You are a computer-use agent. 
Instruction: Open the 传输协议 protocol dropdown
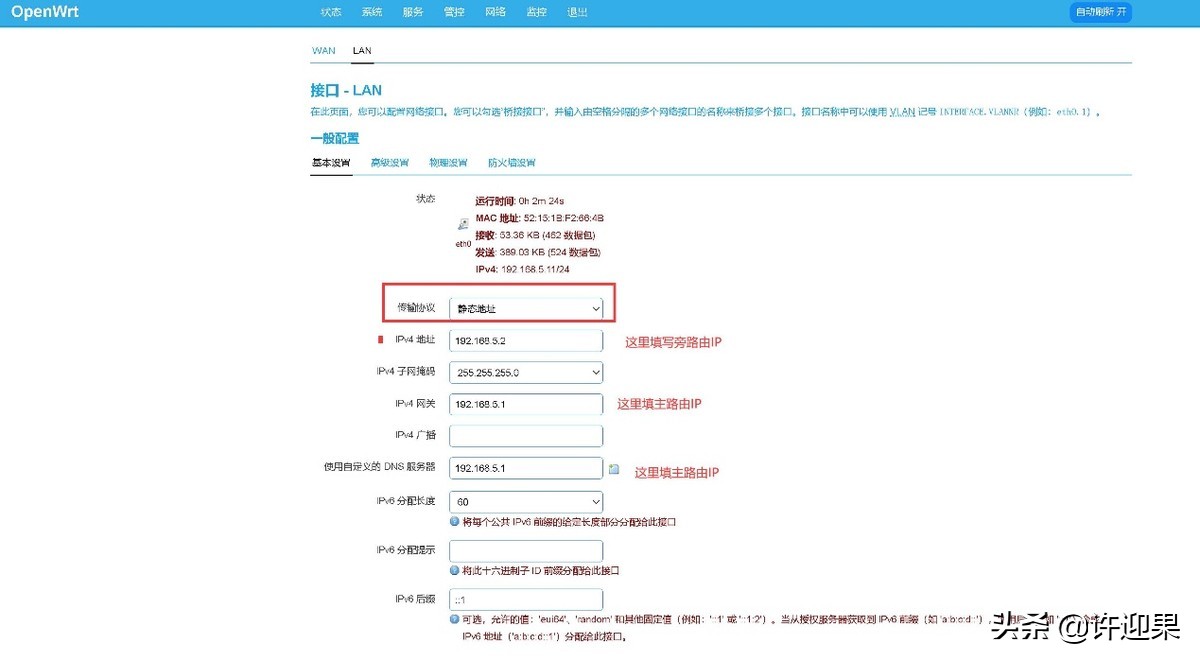(x=525, y=308)
